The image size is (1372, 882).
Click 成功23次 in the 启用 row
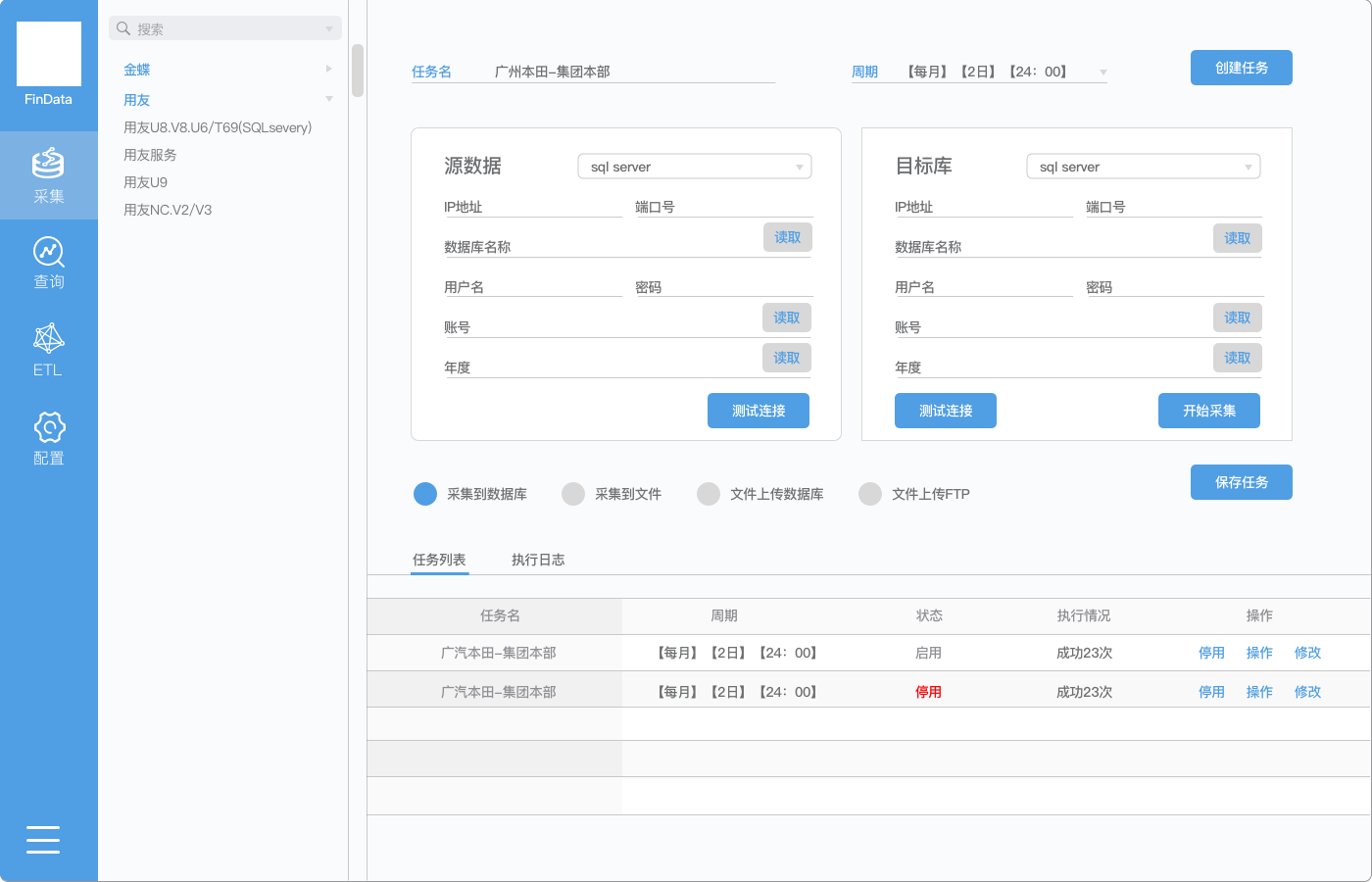1084,653
